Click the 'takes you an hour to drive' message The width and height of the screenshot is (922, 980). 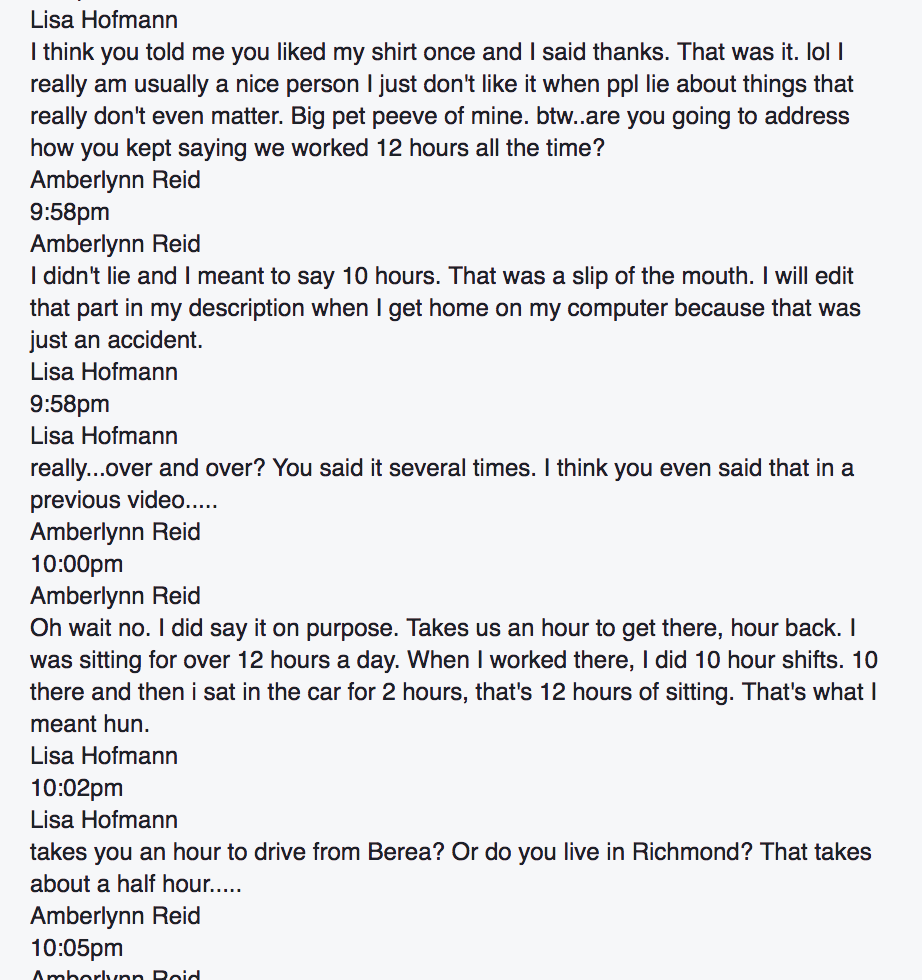(451, 868)
